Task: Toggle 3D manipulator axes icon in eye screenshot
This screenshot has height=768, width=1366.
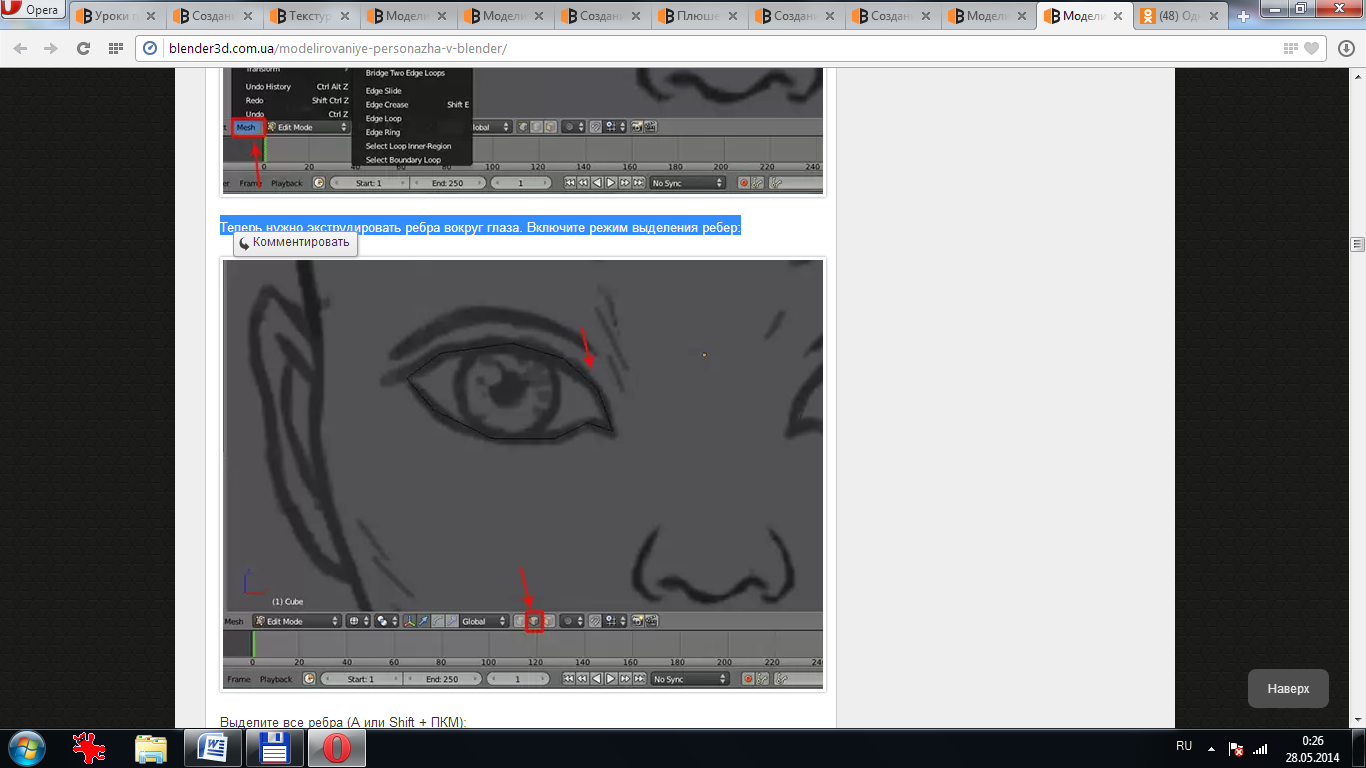Action: pyautogui.click(x=410, y=621)
